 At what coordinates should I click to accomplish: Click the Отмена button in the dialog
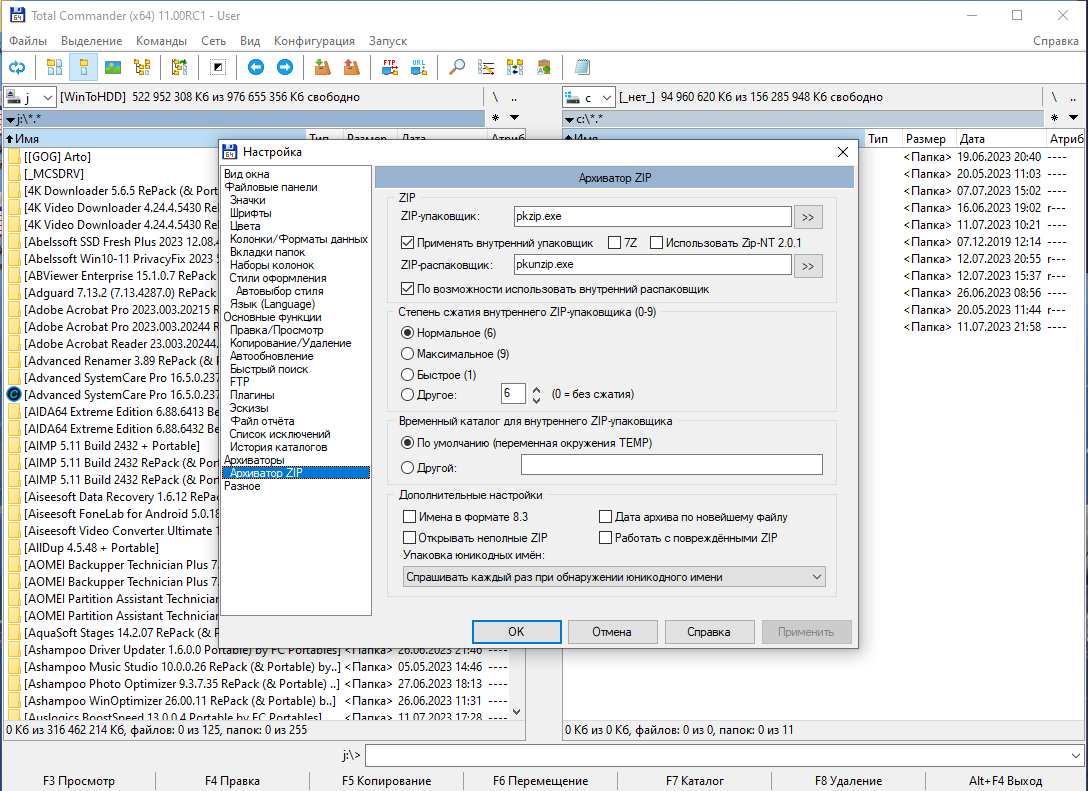[612, 632]
